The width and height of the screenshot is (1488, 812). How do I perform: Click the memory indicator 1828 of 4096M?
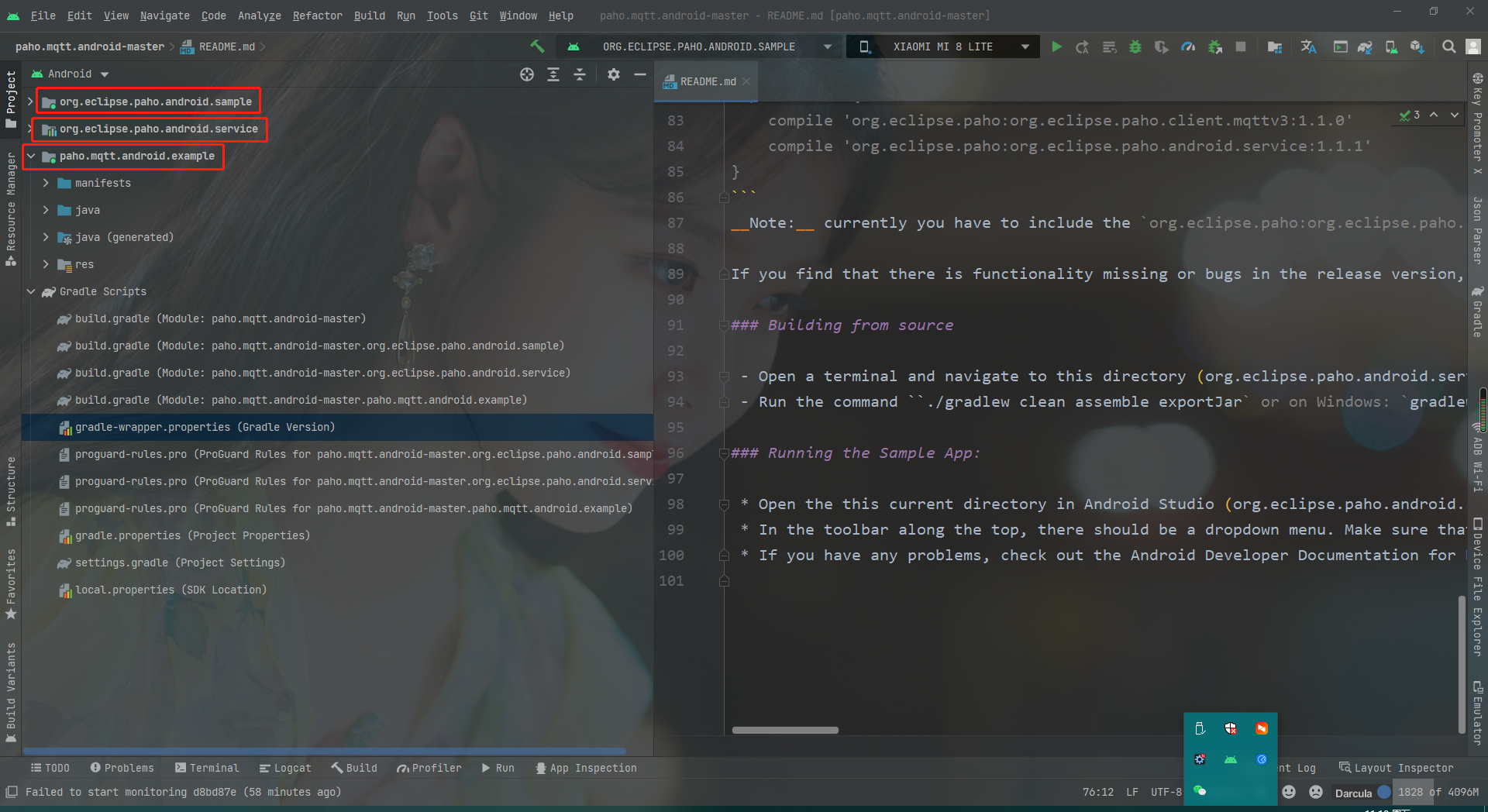point(1438,792)
